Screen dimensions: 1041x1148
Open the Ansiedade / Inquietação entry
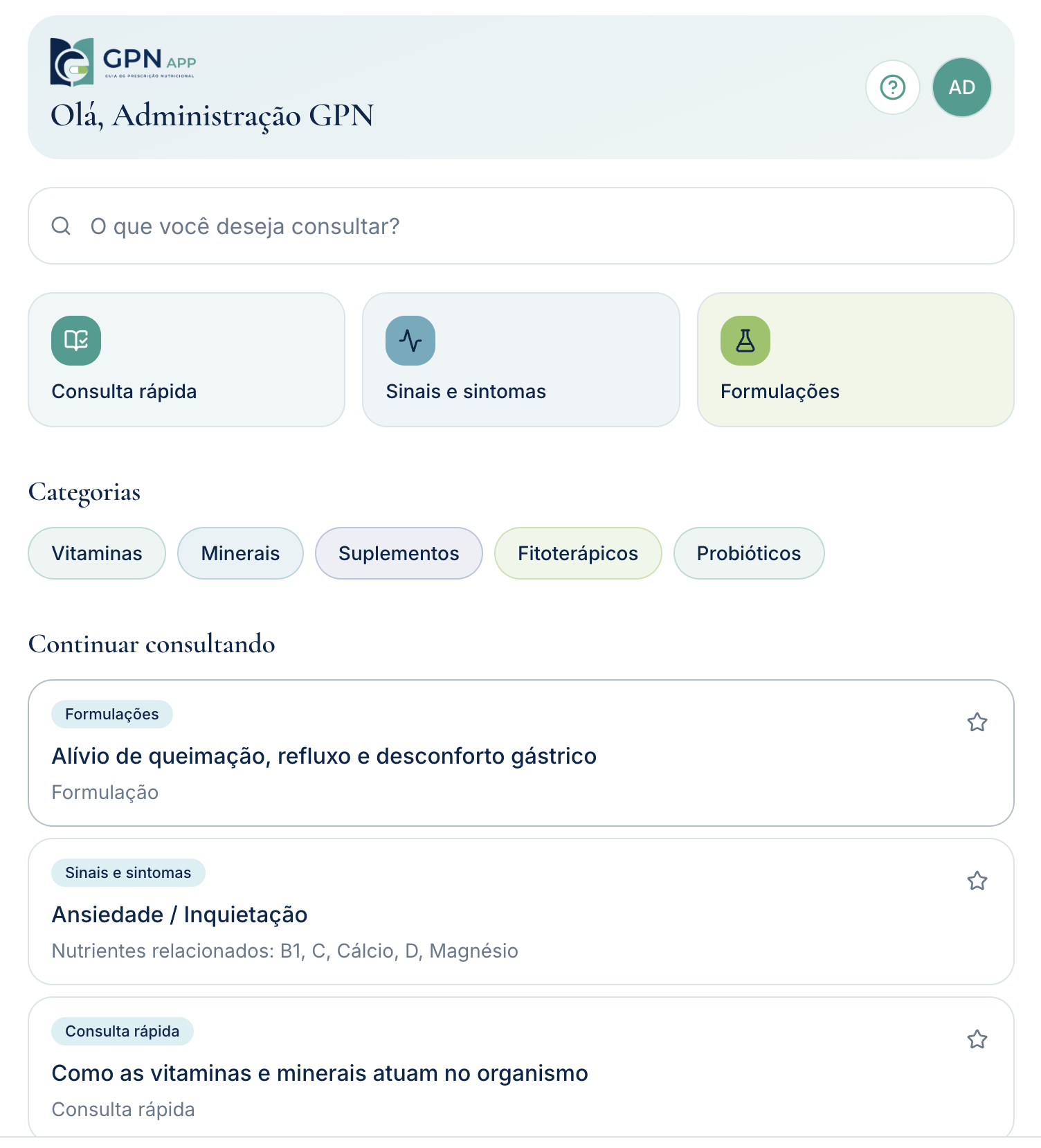[521, 911]
